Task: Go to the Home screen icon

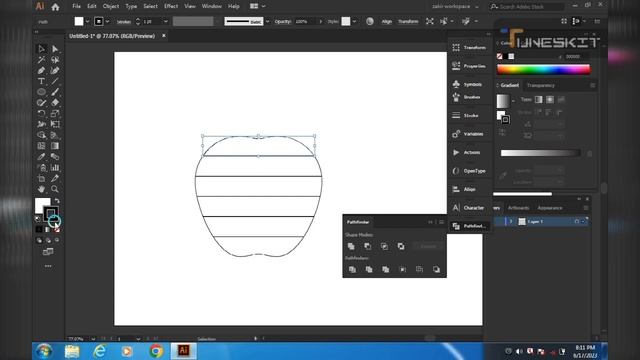Action: tap(55, 7)
